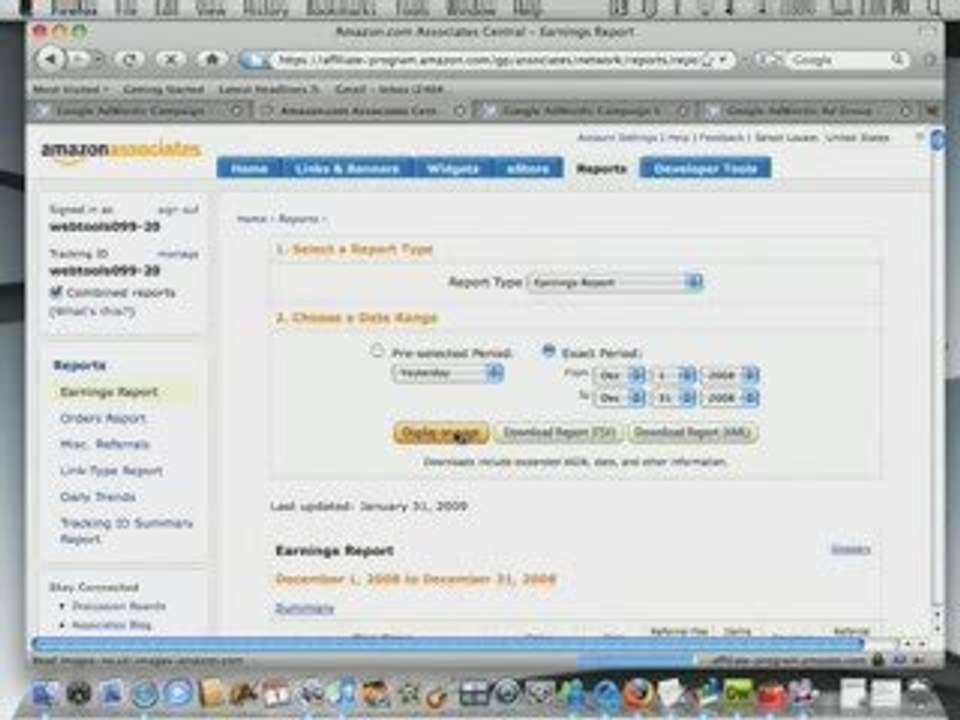Open the To year dropdown
The width and height of the screenshot is (960, 720).
click(x=730, y=398)
